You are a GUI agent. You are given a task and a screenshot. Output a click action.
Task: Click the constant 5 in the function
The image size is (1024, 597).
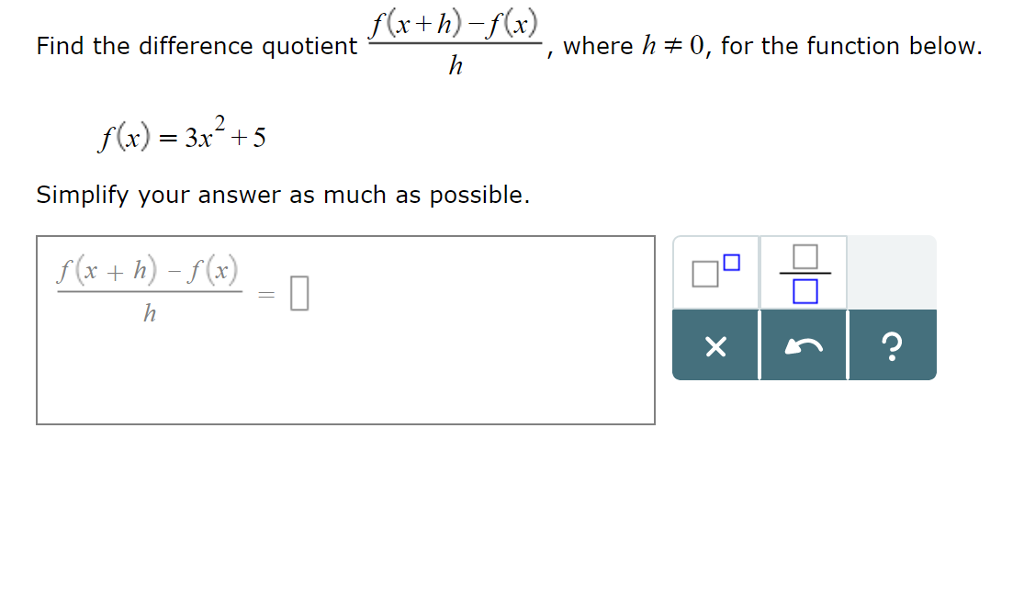click(259, 138)
